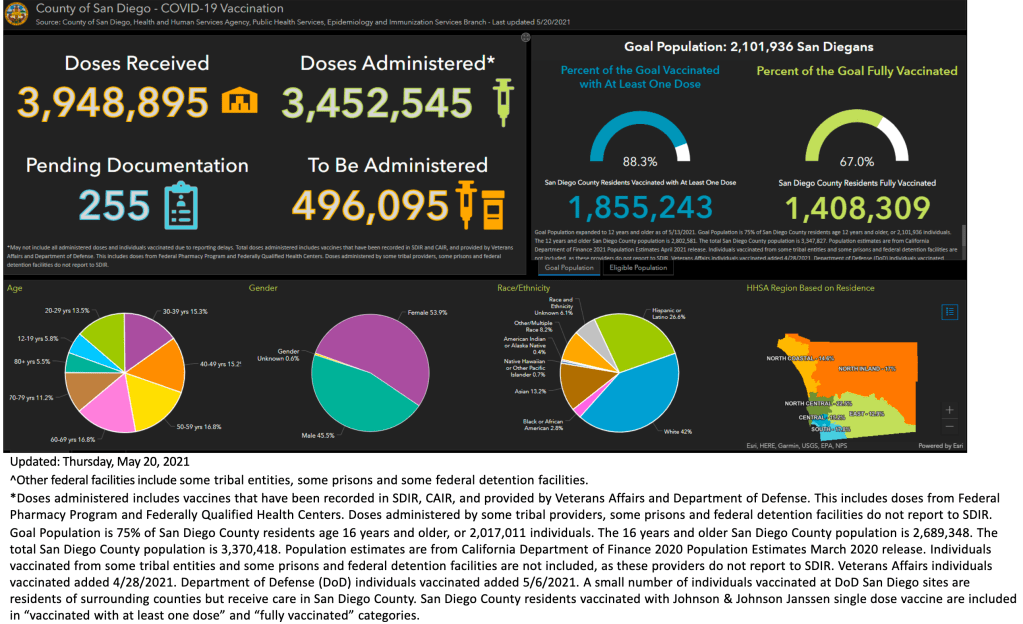1023x624 pixels.
Task: Expand the doses panel using the corner icon
Action: [525, 37]
